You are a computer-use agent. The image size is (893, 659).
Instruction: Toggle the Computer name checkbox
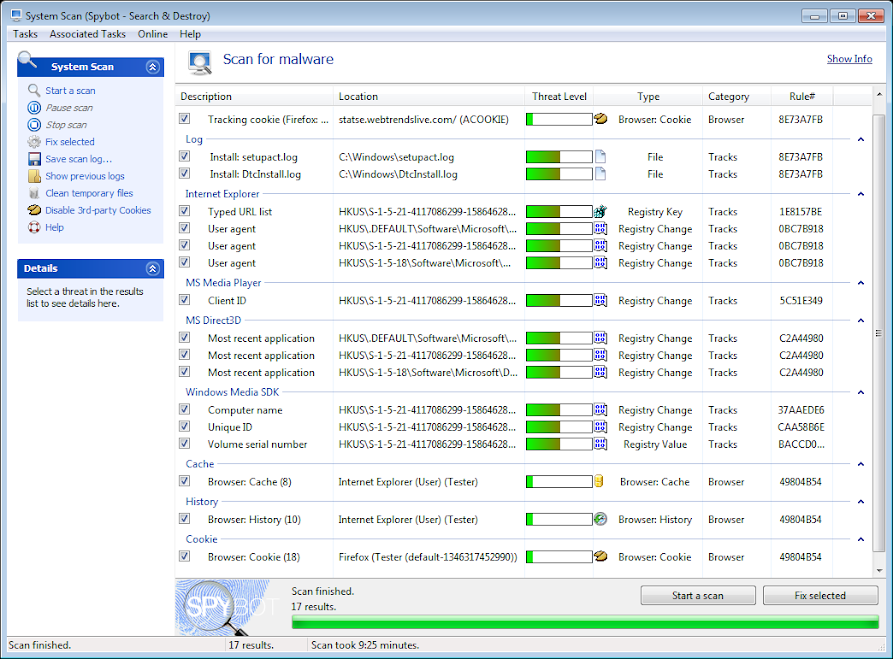(184, 409)
